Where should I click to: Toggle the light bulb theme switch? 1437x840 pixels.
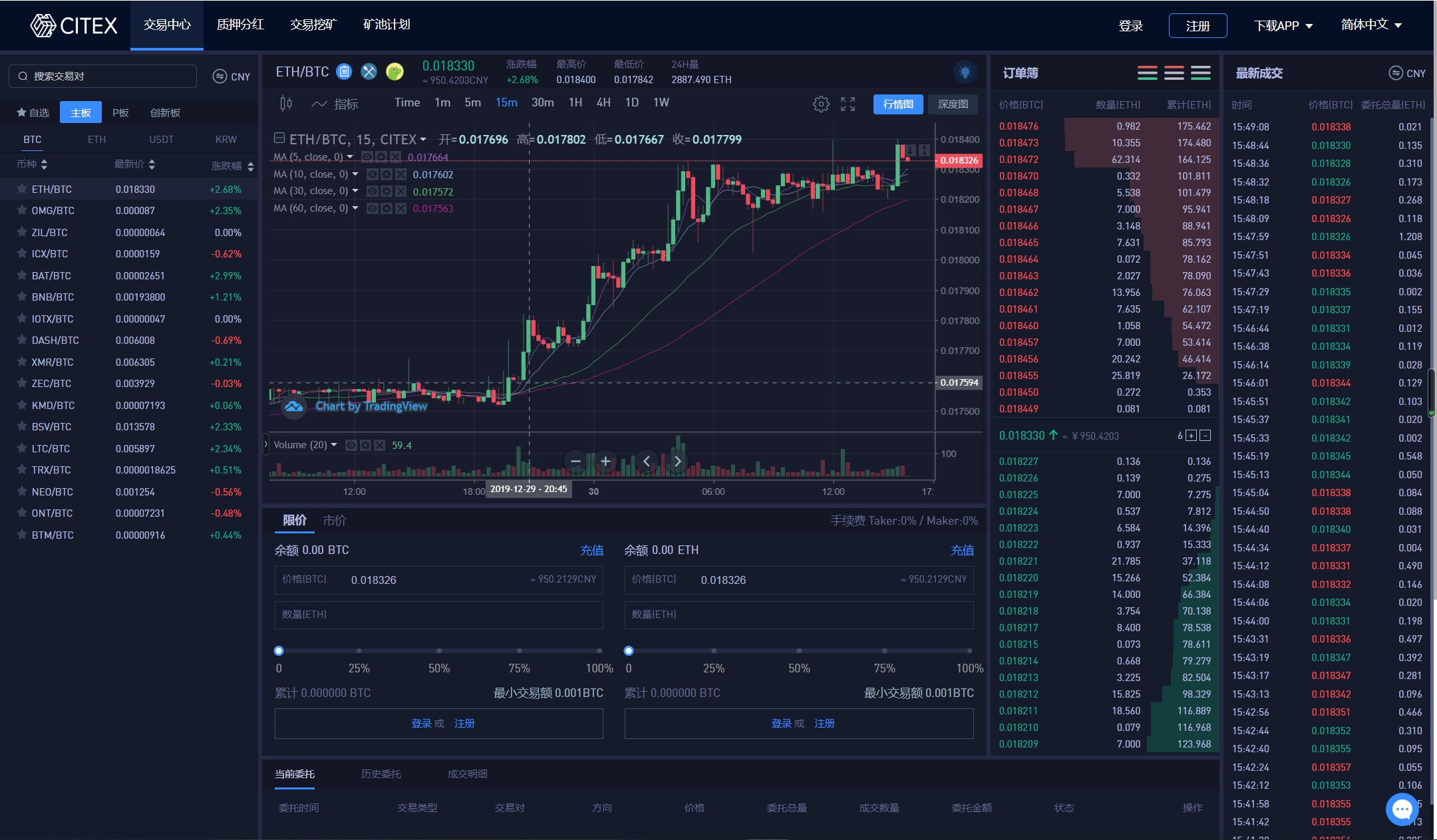coord(965,72)
